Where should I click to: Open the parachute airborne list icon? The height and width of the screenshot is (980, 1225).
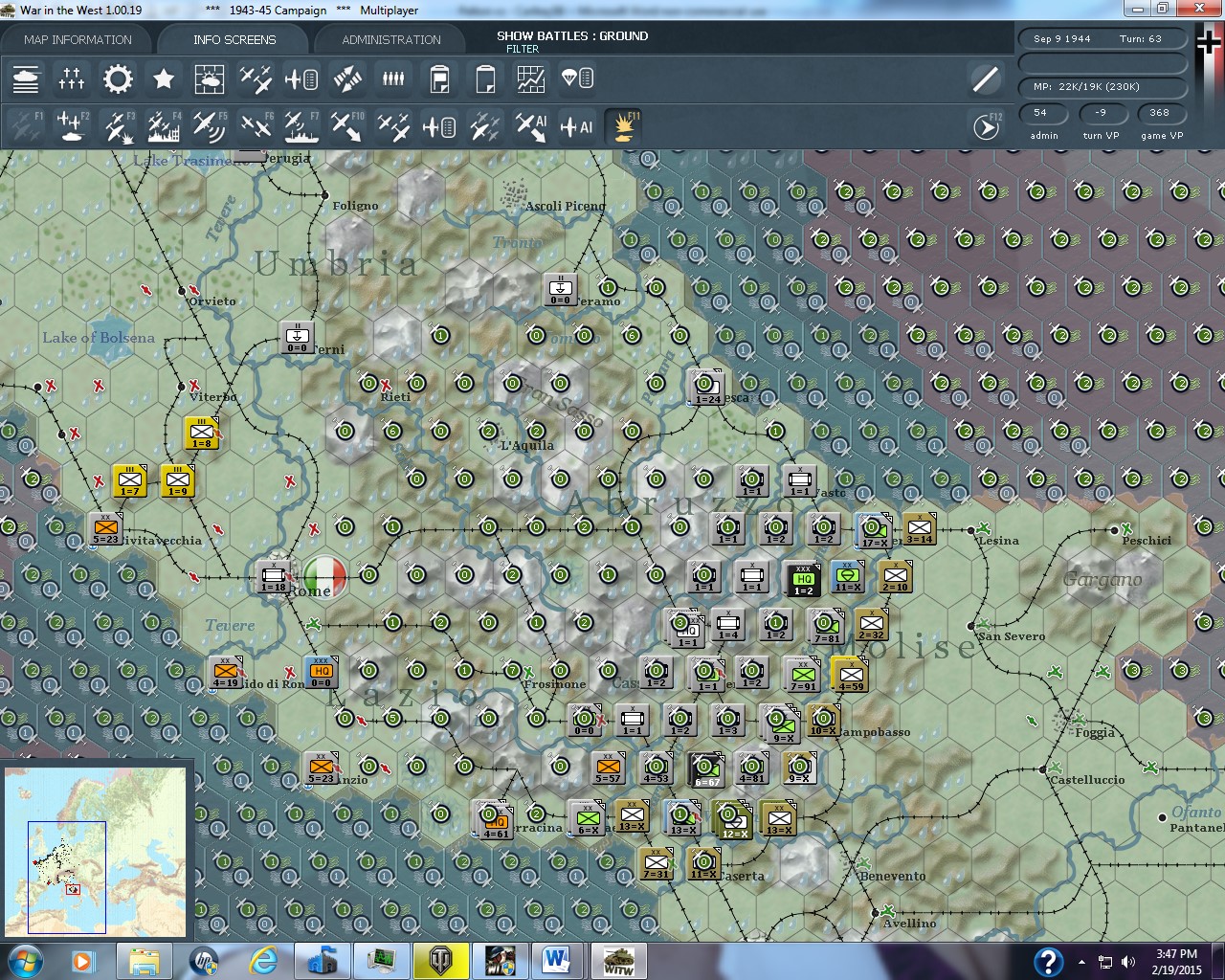pos(577,78)
